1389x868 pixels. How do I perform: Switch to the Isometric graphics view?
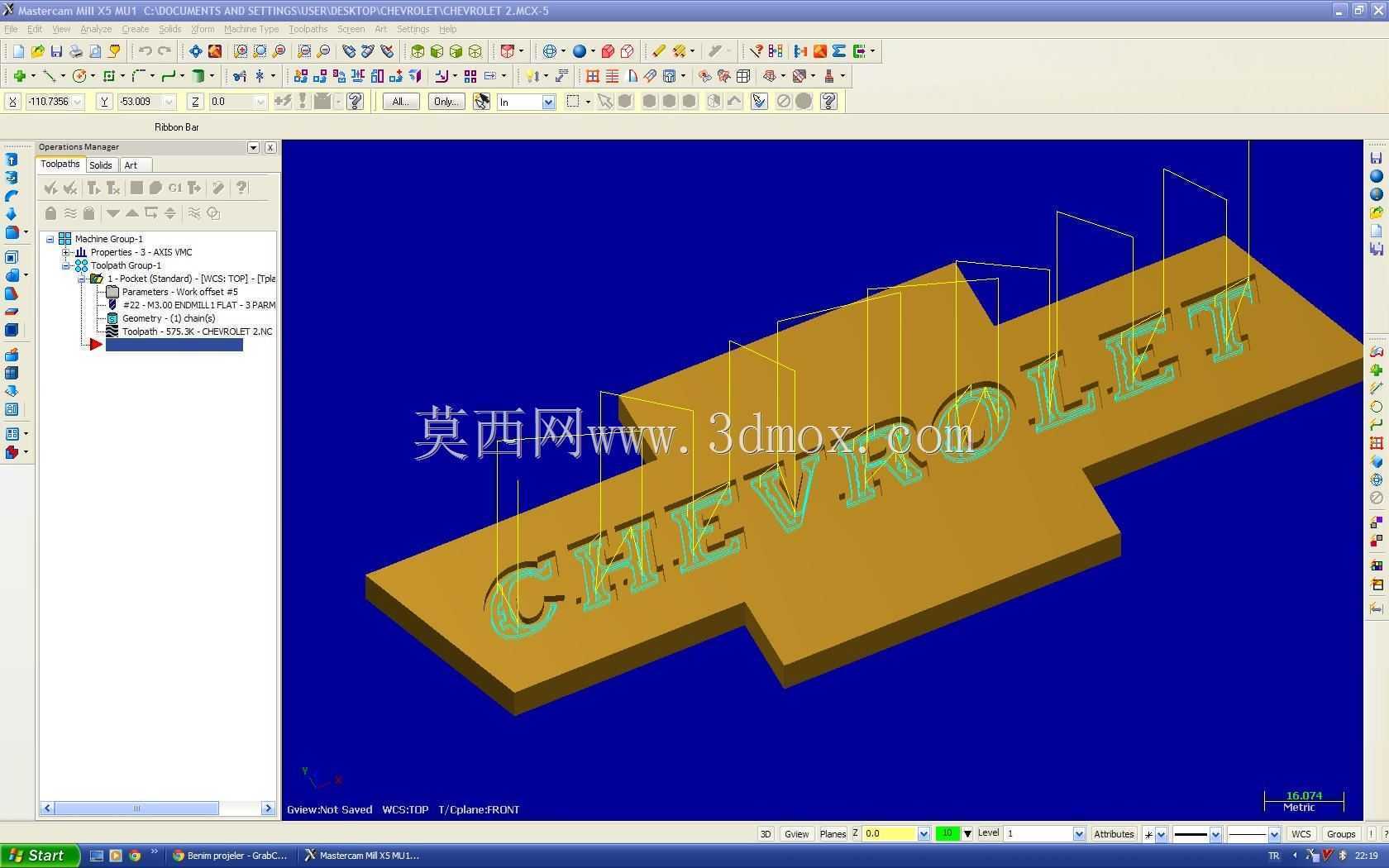point(418,51)
